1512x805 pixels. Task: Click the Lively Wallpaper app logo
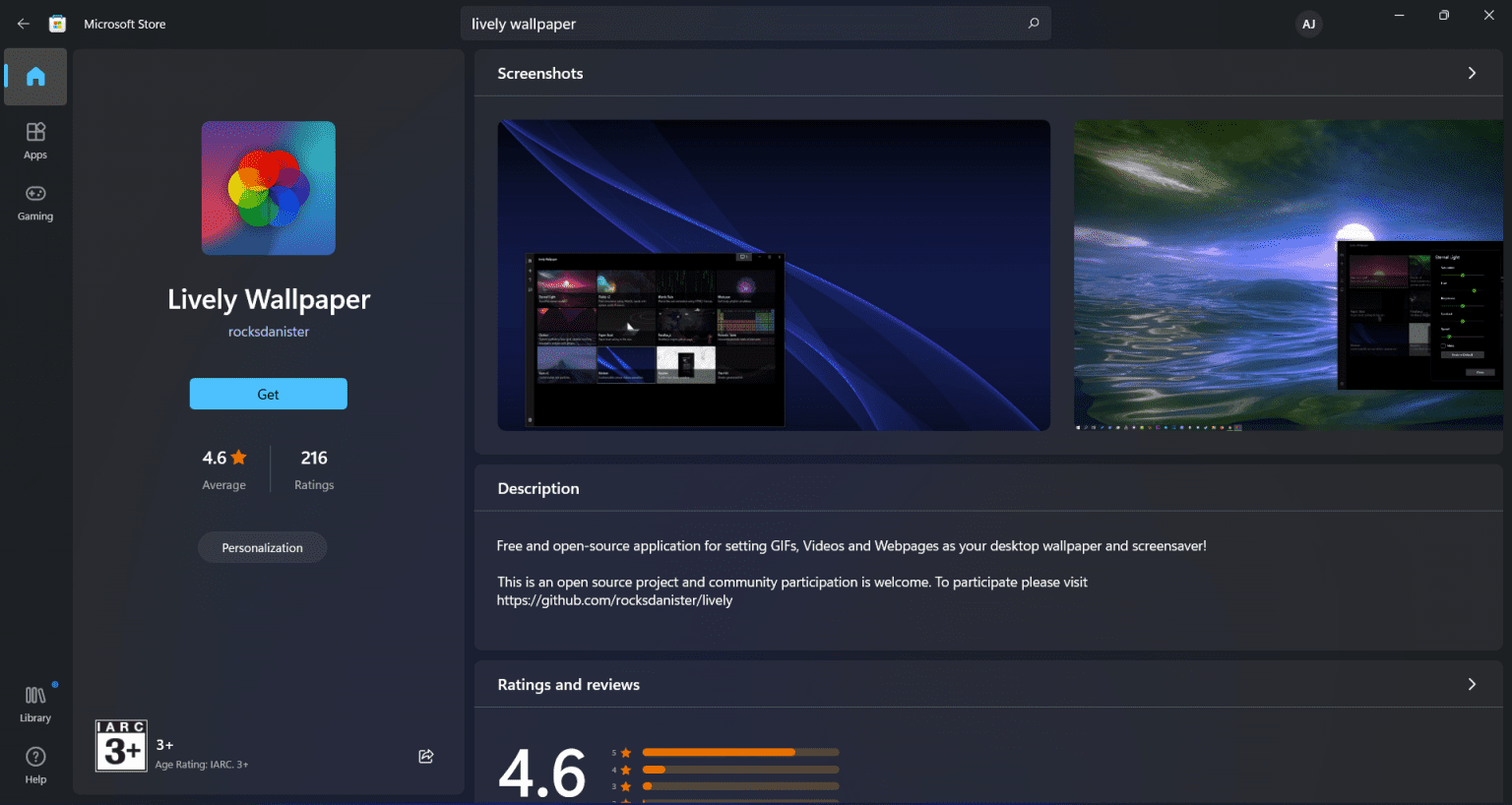pyautogui.click(x=269, y=188)
